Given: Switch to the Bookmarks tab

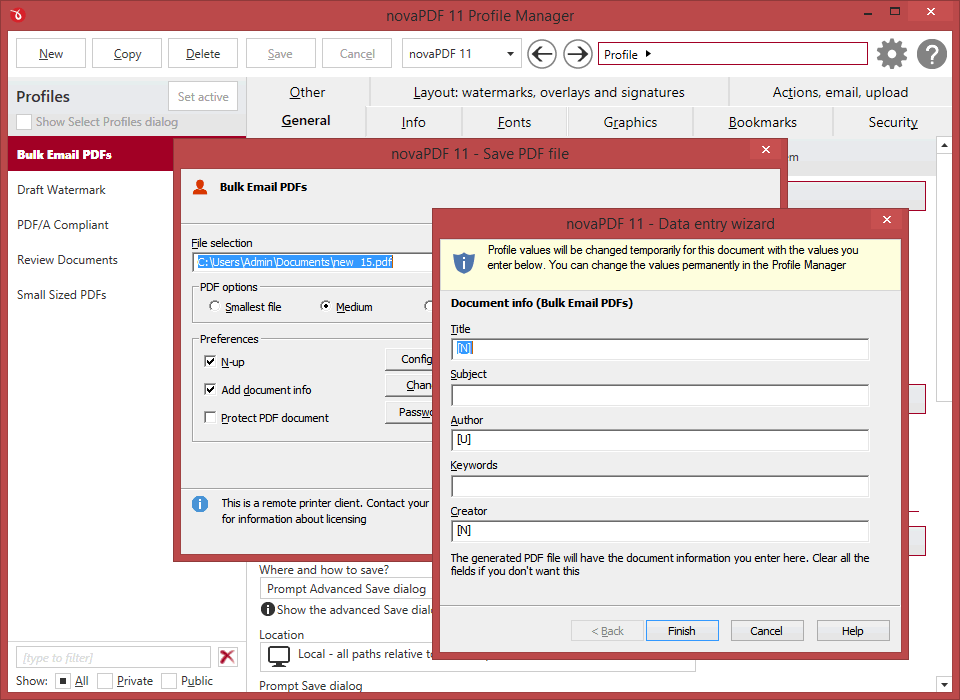Looking at the screenshot, I should coord(763,122).
